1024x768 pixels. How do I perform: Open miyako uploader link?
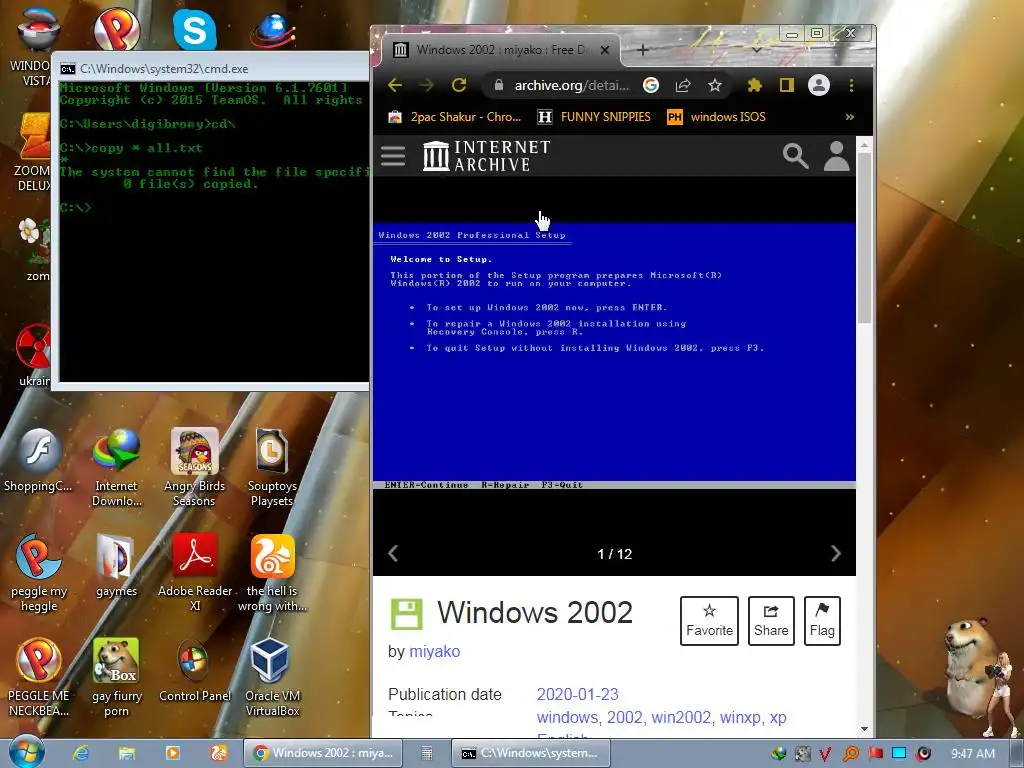pyautogui.click(x=434, y=652)
